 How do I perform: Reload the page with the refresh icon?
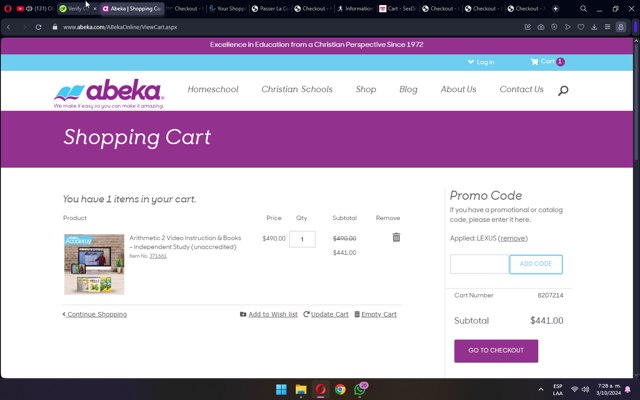38,27
